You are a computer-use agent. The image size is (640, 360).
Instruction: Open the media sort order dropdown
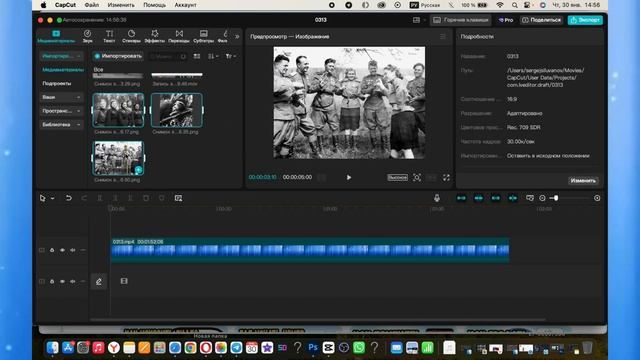213,56
